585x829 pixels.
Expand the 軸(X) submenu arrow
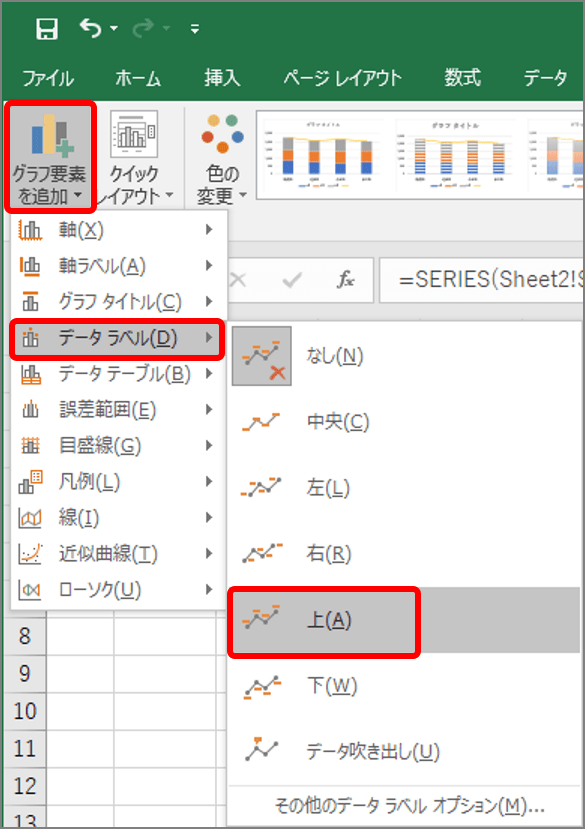(209, 229)
